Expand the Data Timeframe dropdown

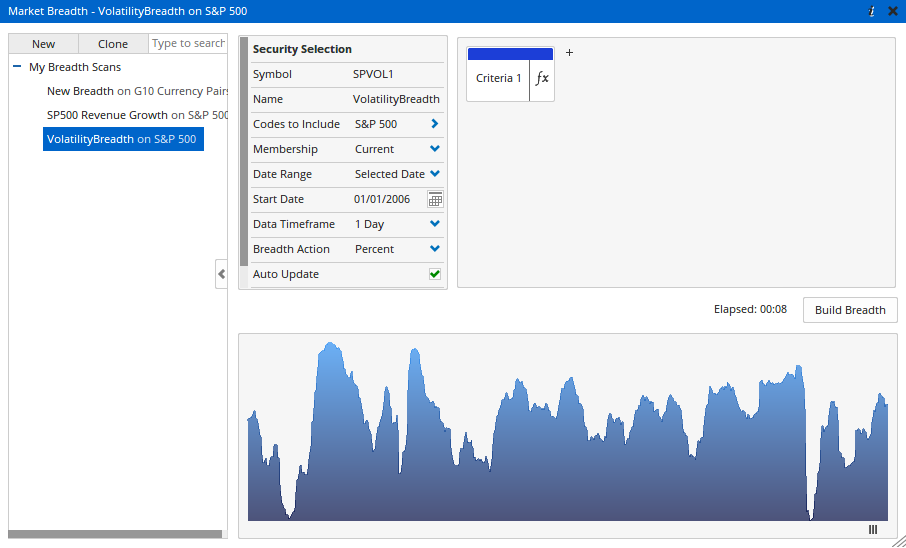click(x=435, y=224)
